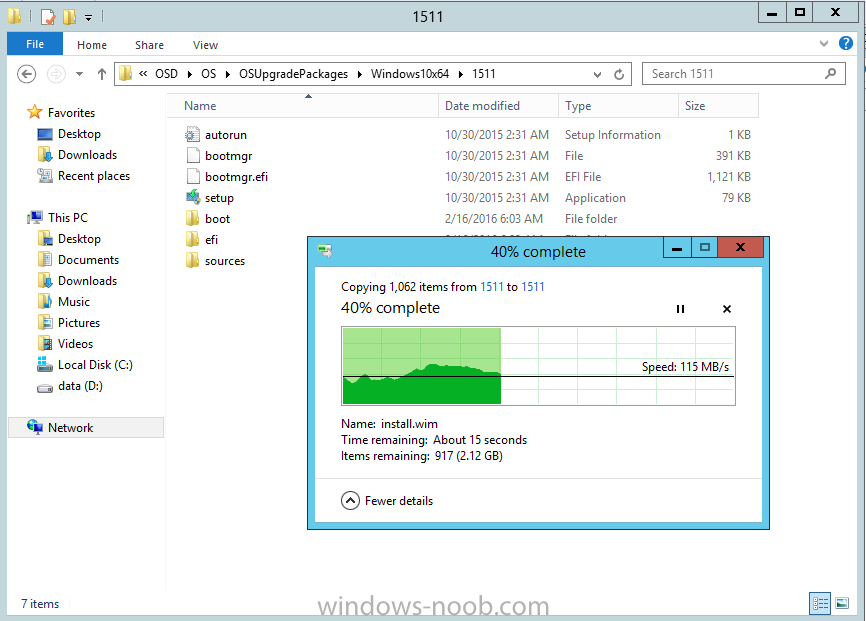Sort files by Type column
This screenshot has height=621, width=866.
pos(618,106)
